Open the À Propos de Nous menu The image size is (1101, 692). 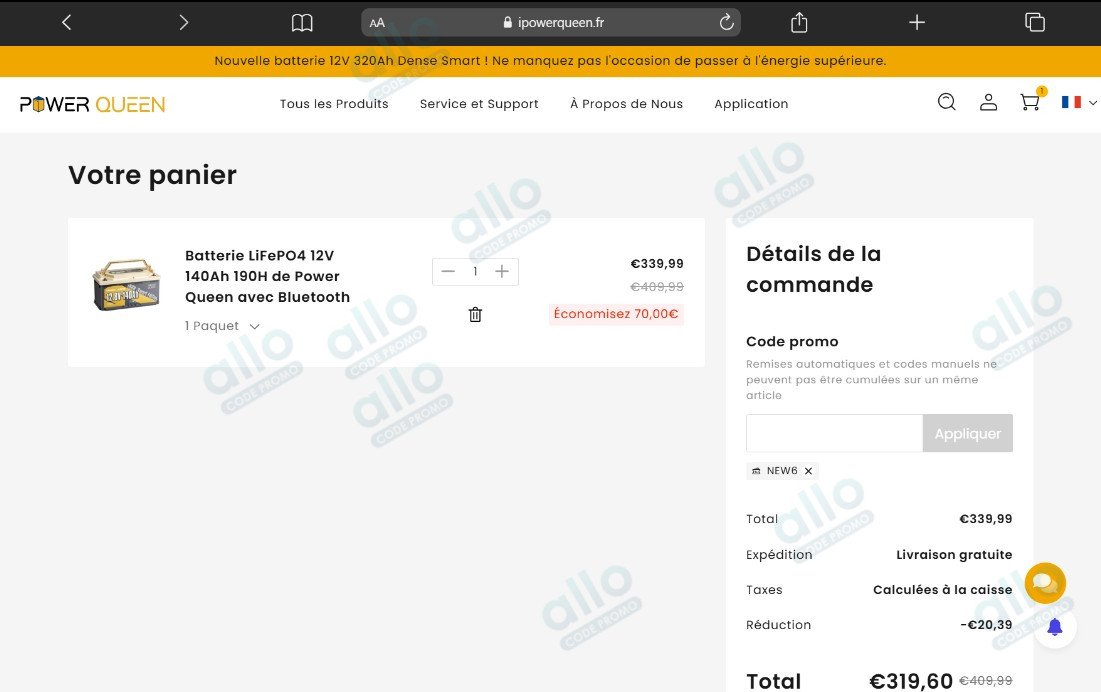(626, 104)
